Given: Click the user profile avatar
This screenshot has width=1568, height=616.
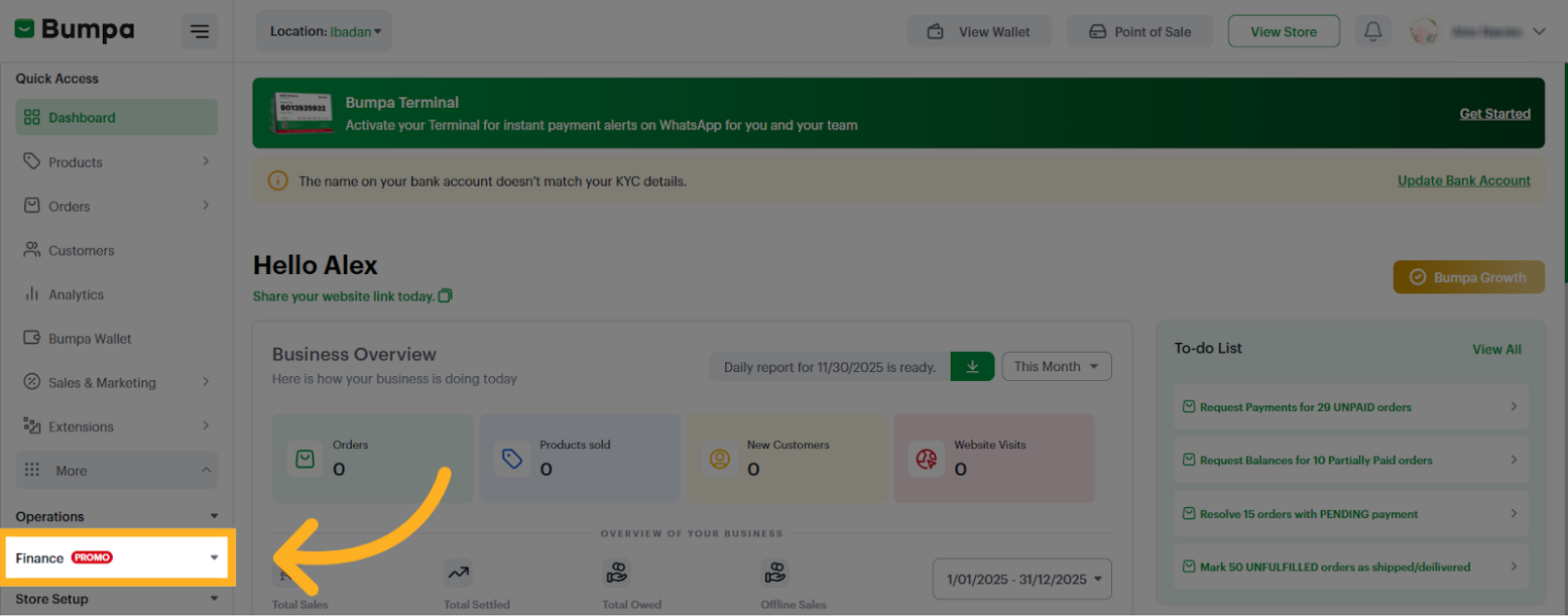Looking at the screenshot, I should pyautogui.click(x=1424, y=31).
